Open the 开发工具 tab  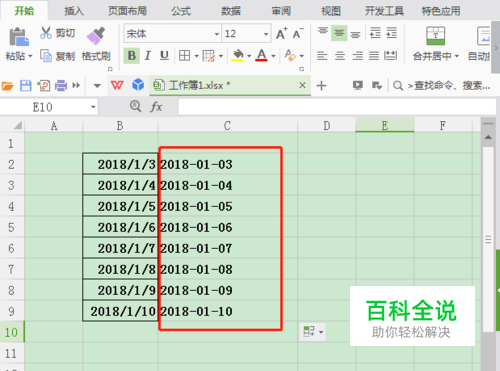coord(384,11)
